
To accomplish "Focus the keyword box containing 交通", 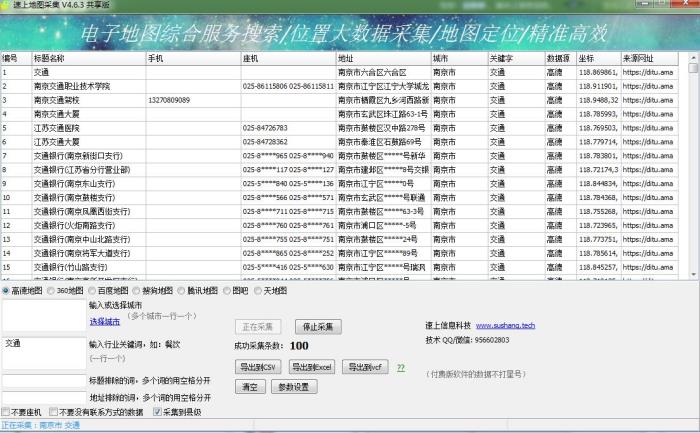I will (x=44, y=353).
